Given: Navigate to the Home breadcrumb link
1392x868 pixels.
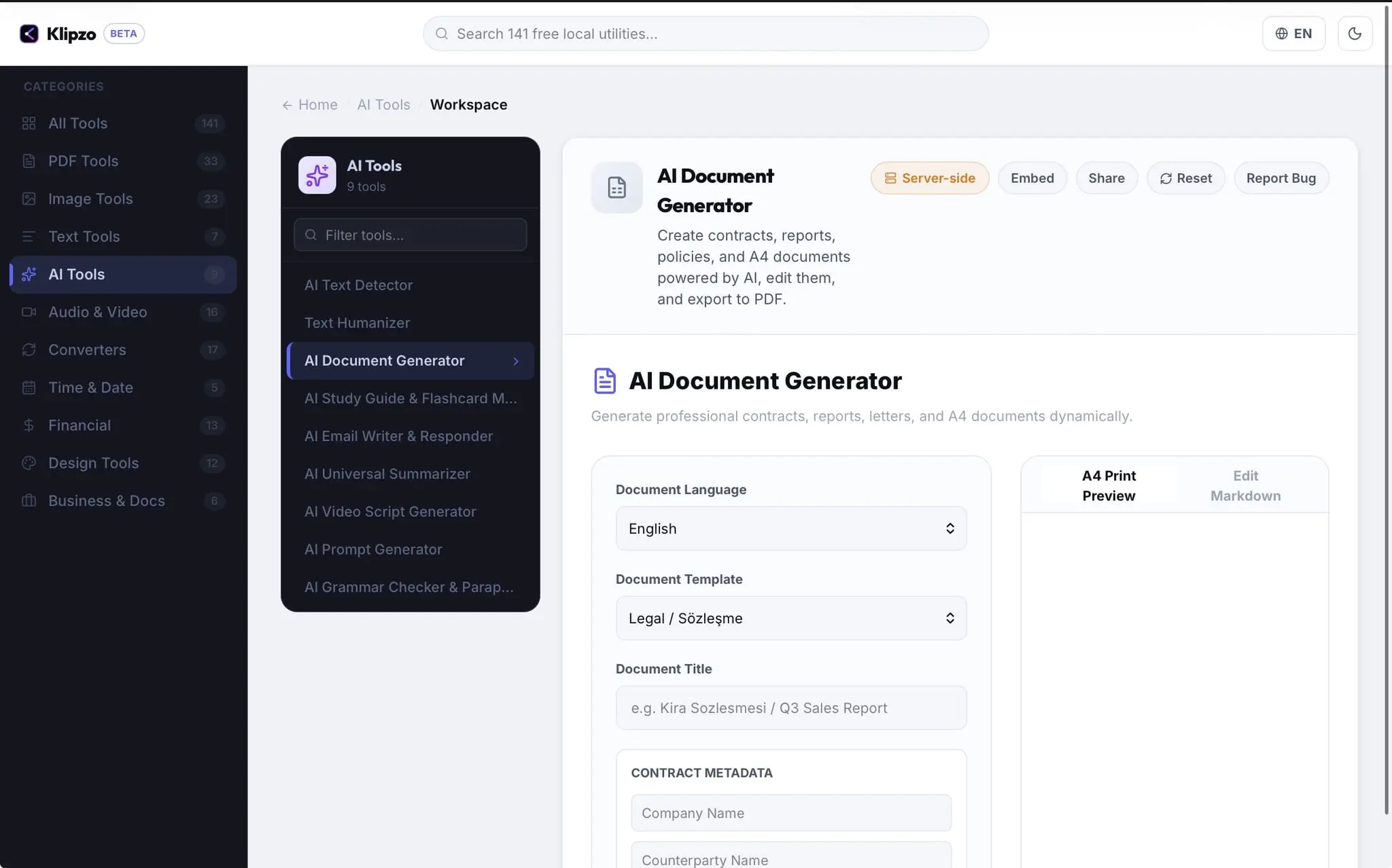Looking at the screenshot, I should tap(318, 105).
